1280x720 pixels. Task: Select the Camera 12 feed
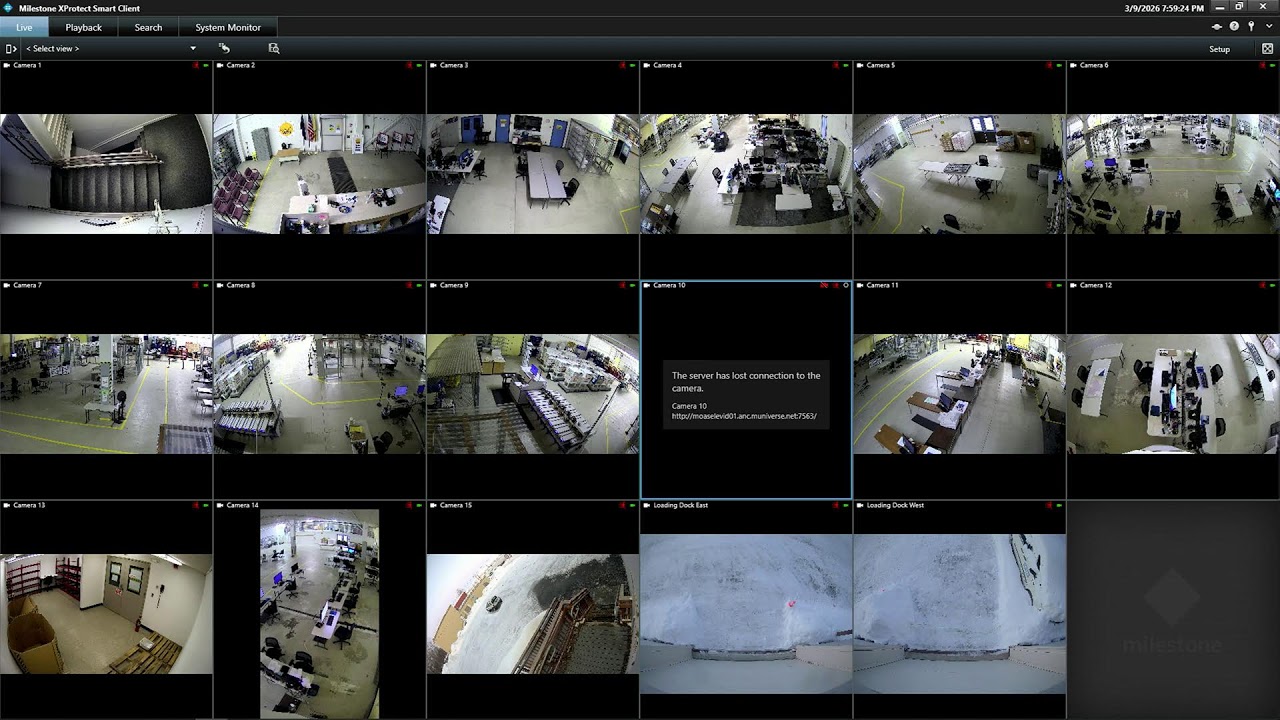coord(1173,394)
